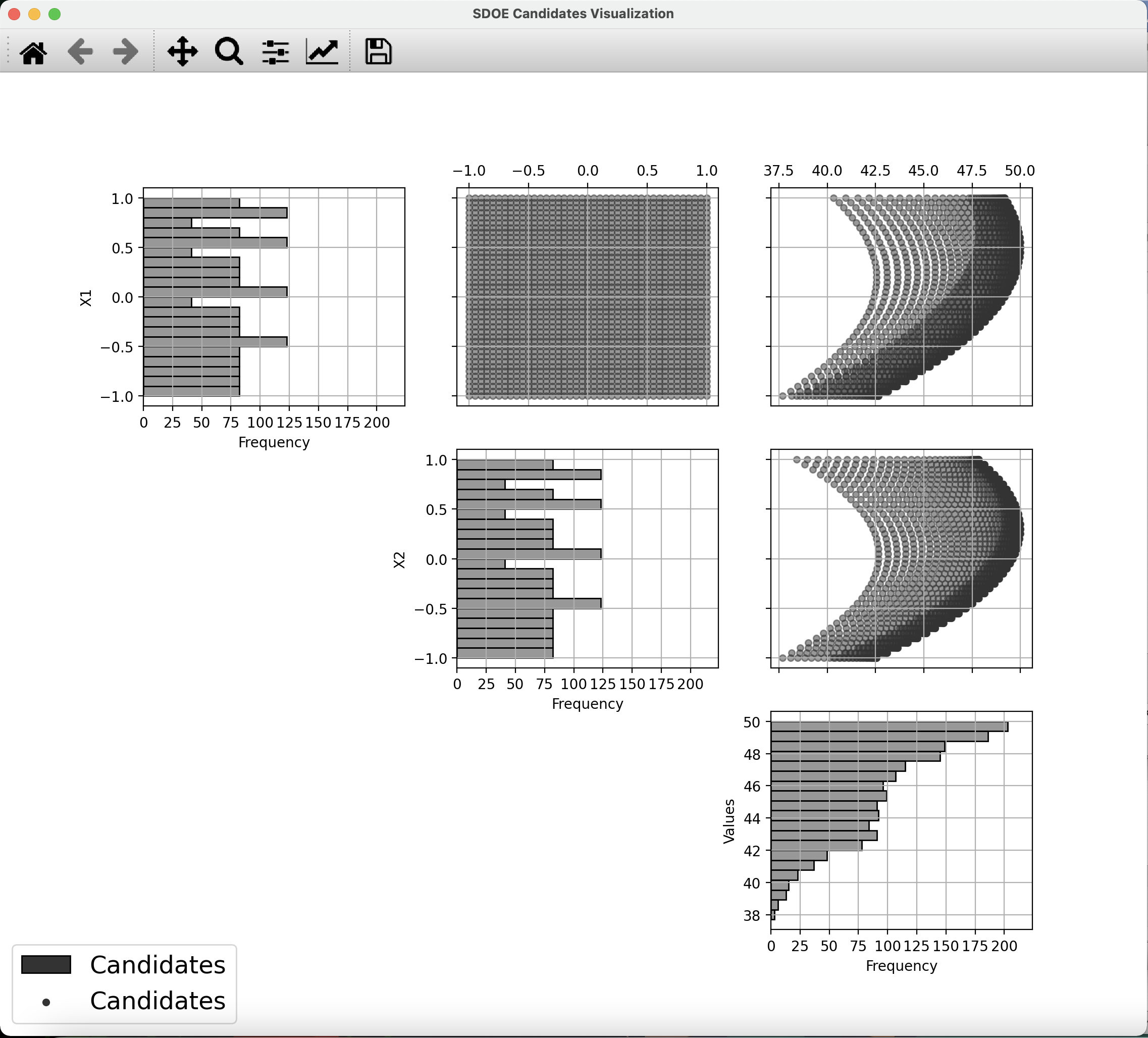The image size is (1148, 1038).
Task: Click the X2 versus Values scatter plot
Action: pyautogui.click(x=902, y=558)
